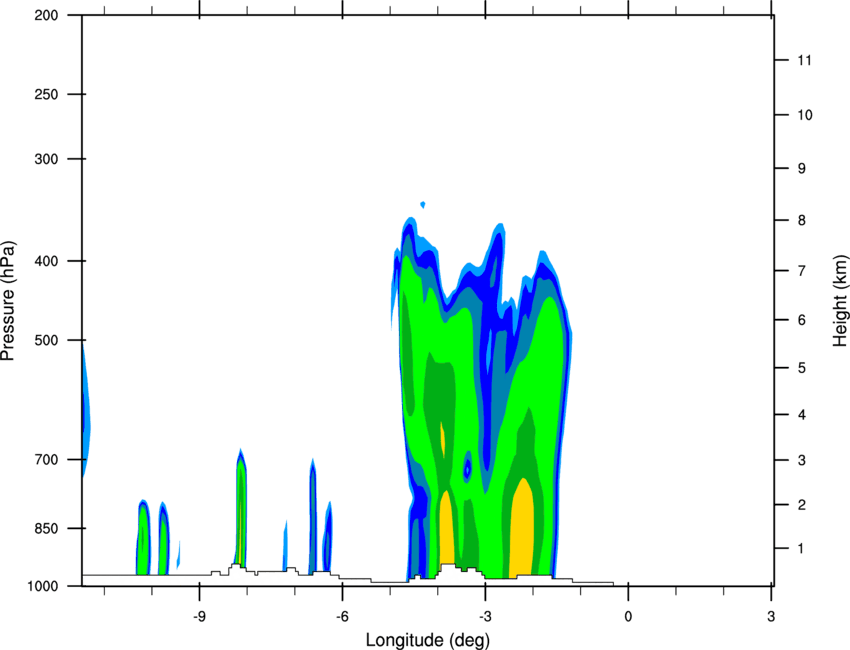Click the -3 longitude tick label
This screenshot has width=850, height=650.
click(485, 617)
